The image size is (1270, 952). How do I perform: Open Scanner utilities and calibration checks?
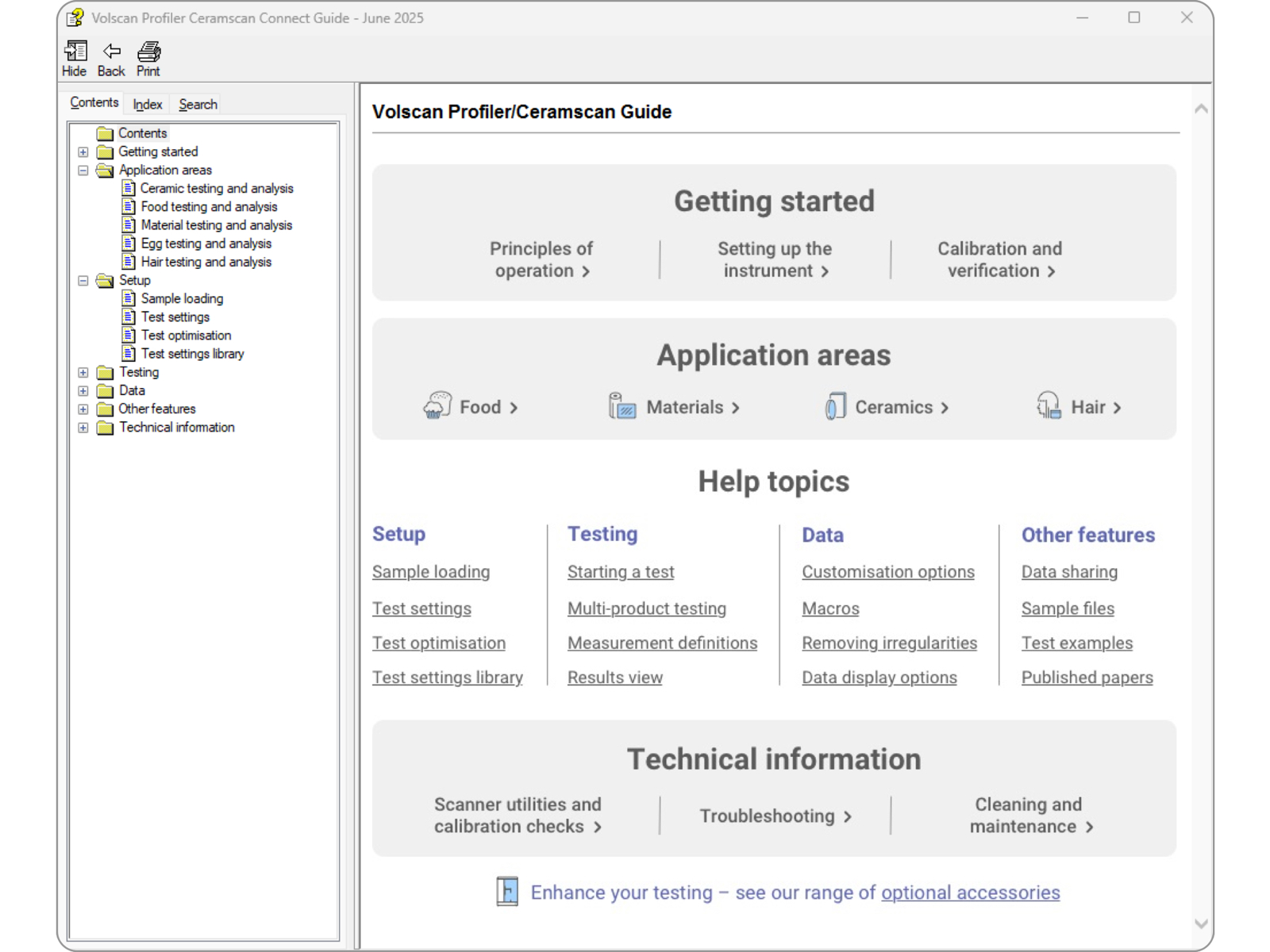(518, 816)
